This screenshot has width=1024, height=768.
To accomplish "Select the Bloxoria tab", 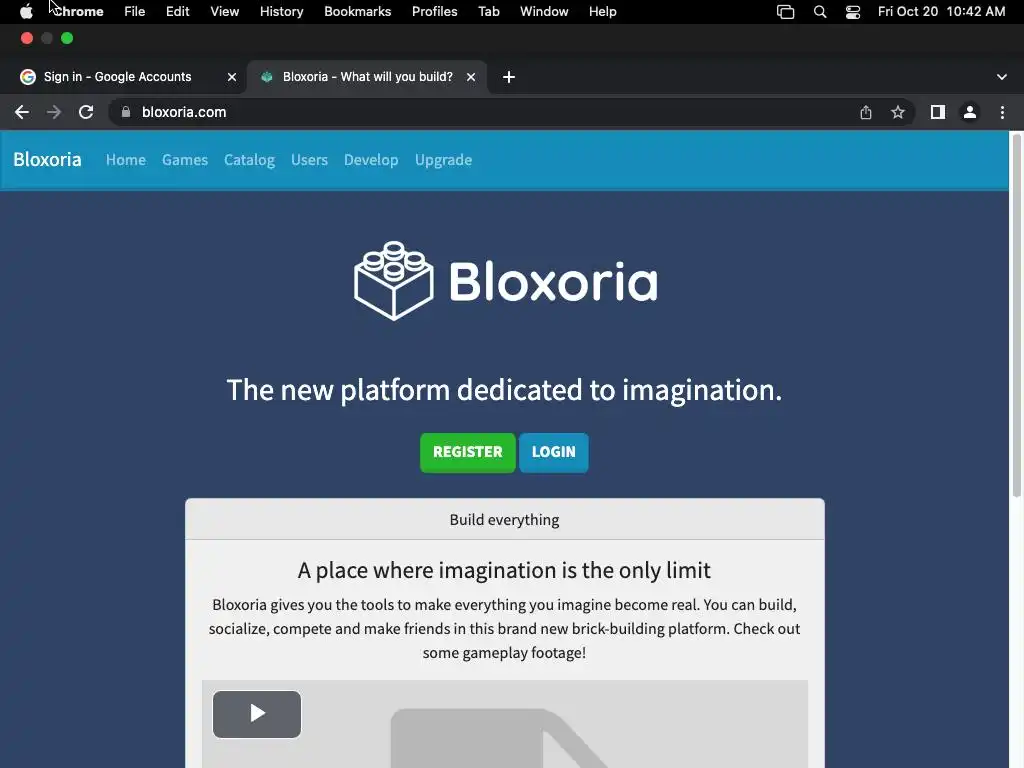I will coord(367,77).
